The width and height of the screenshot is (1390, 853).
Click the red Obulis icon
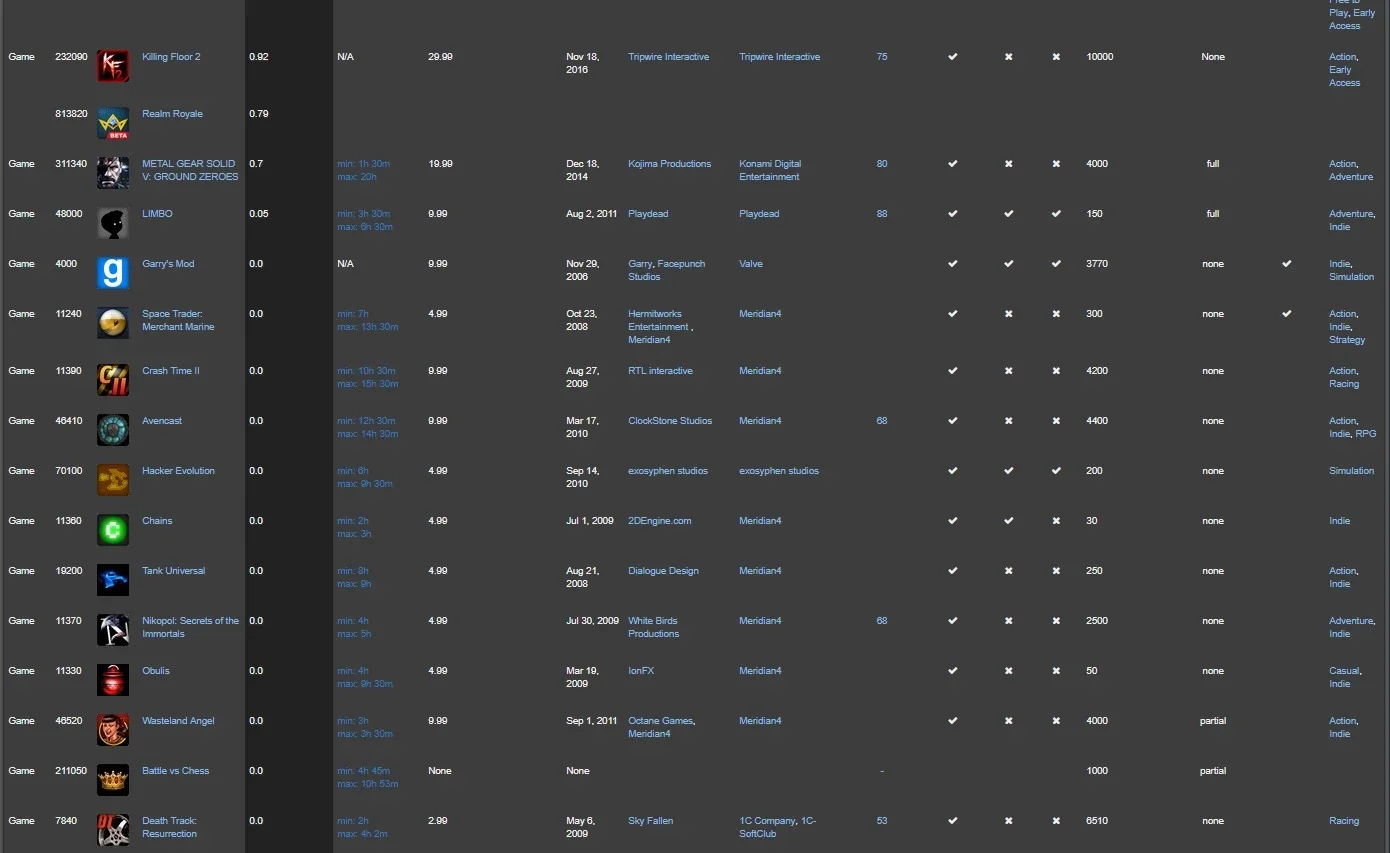[113, 680]
